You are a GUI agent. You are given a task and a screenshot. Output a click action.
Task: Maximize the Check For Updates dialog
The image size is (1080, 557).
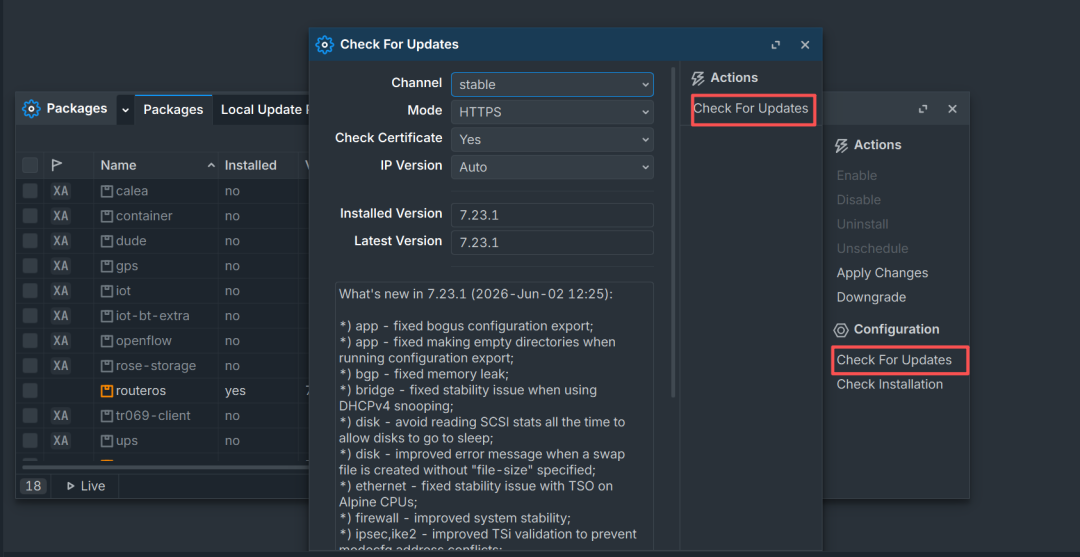pyautogui.click(x=776, y=45)
